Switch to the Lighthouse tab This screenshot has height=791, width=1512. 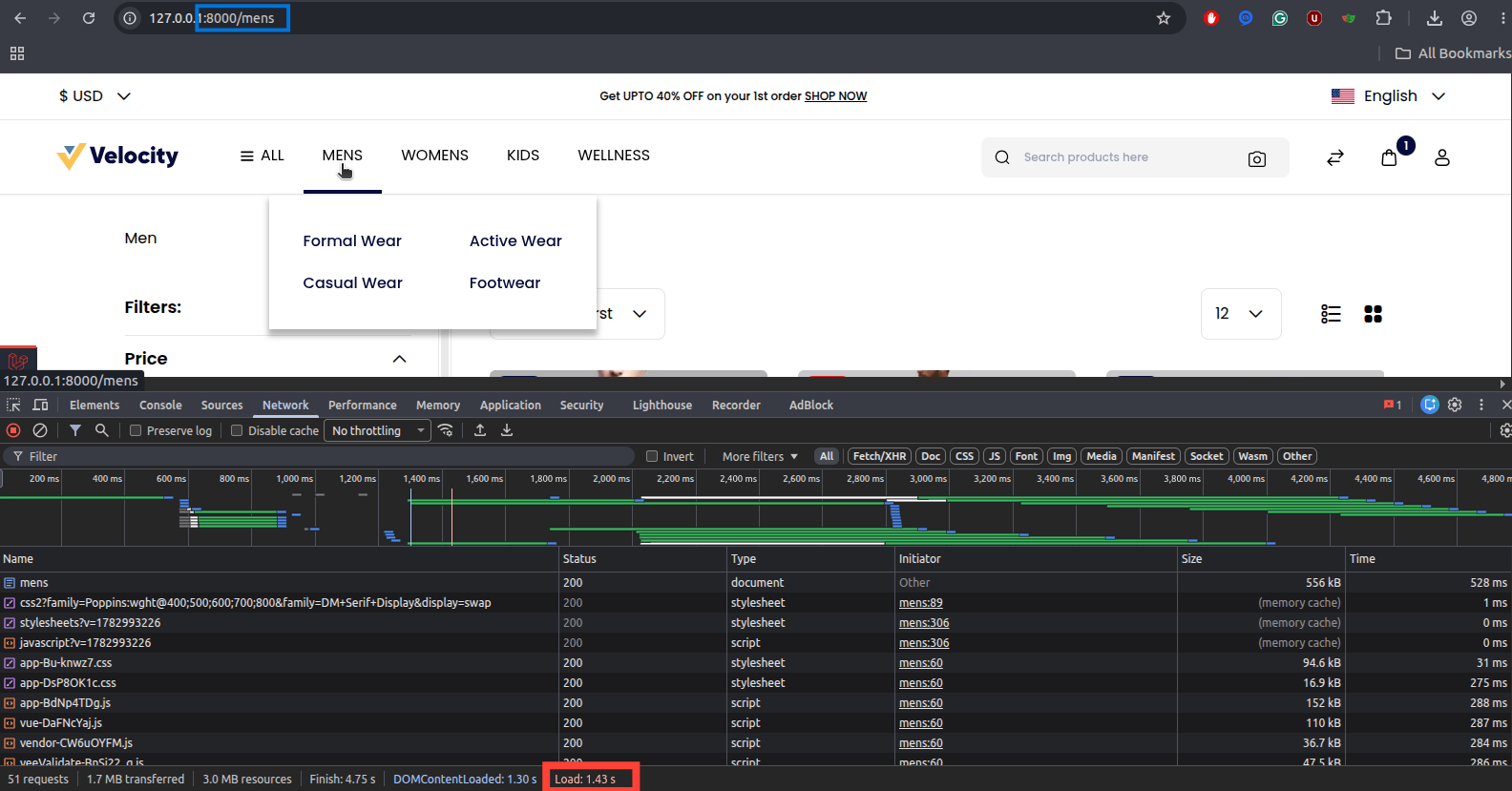(662, 406)
